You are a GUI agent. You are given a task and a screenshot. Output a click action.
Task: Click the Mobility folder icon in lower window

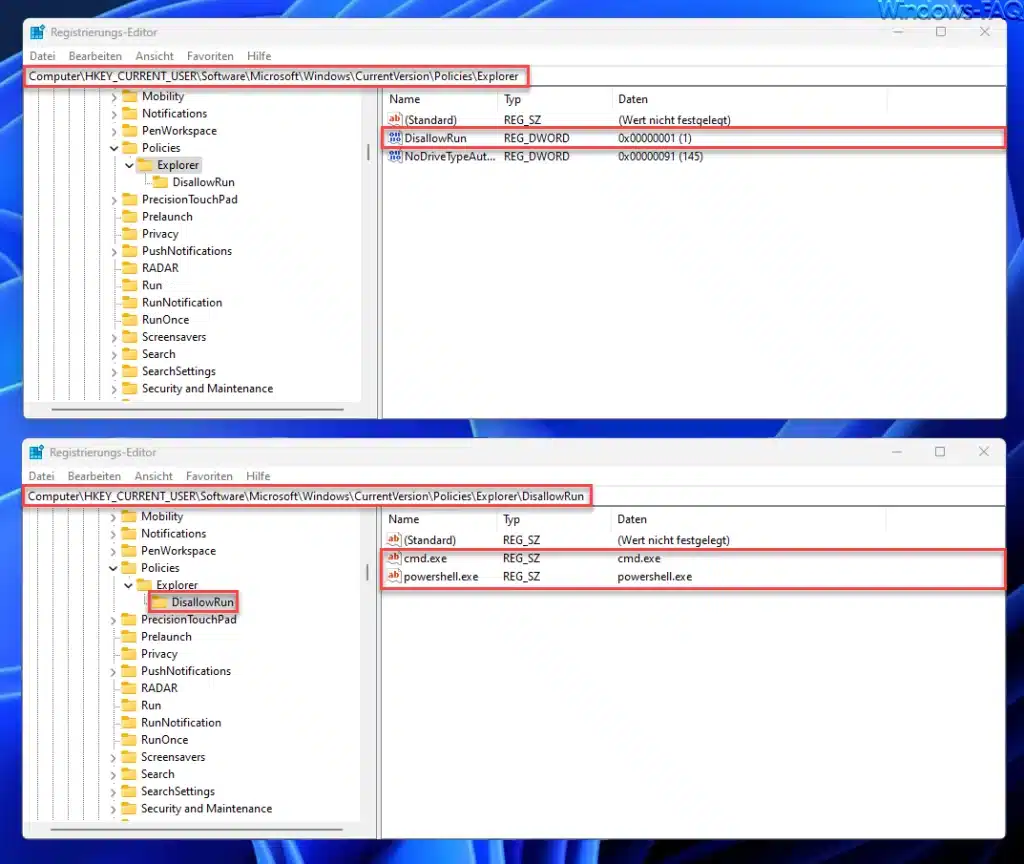(129, 516)
